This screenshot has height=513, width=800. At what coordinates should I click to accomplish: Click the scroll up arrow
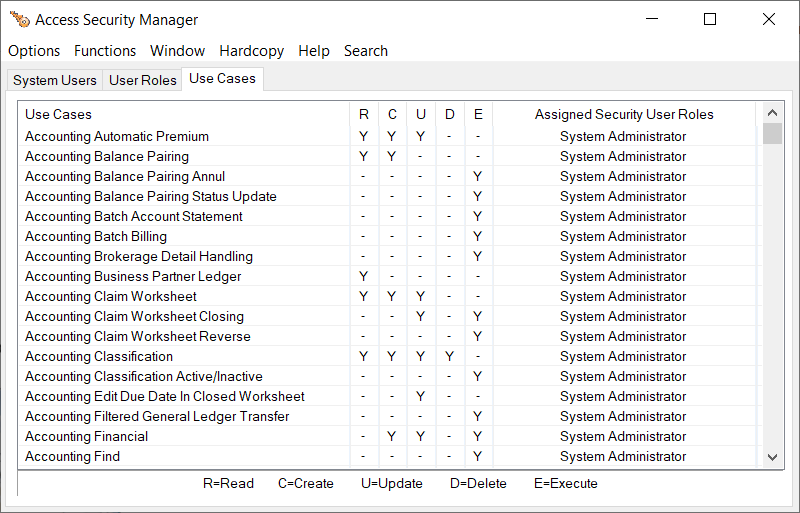click(x=772, y=113)
